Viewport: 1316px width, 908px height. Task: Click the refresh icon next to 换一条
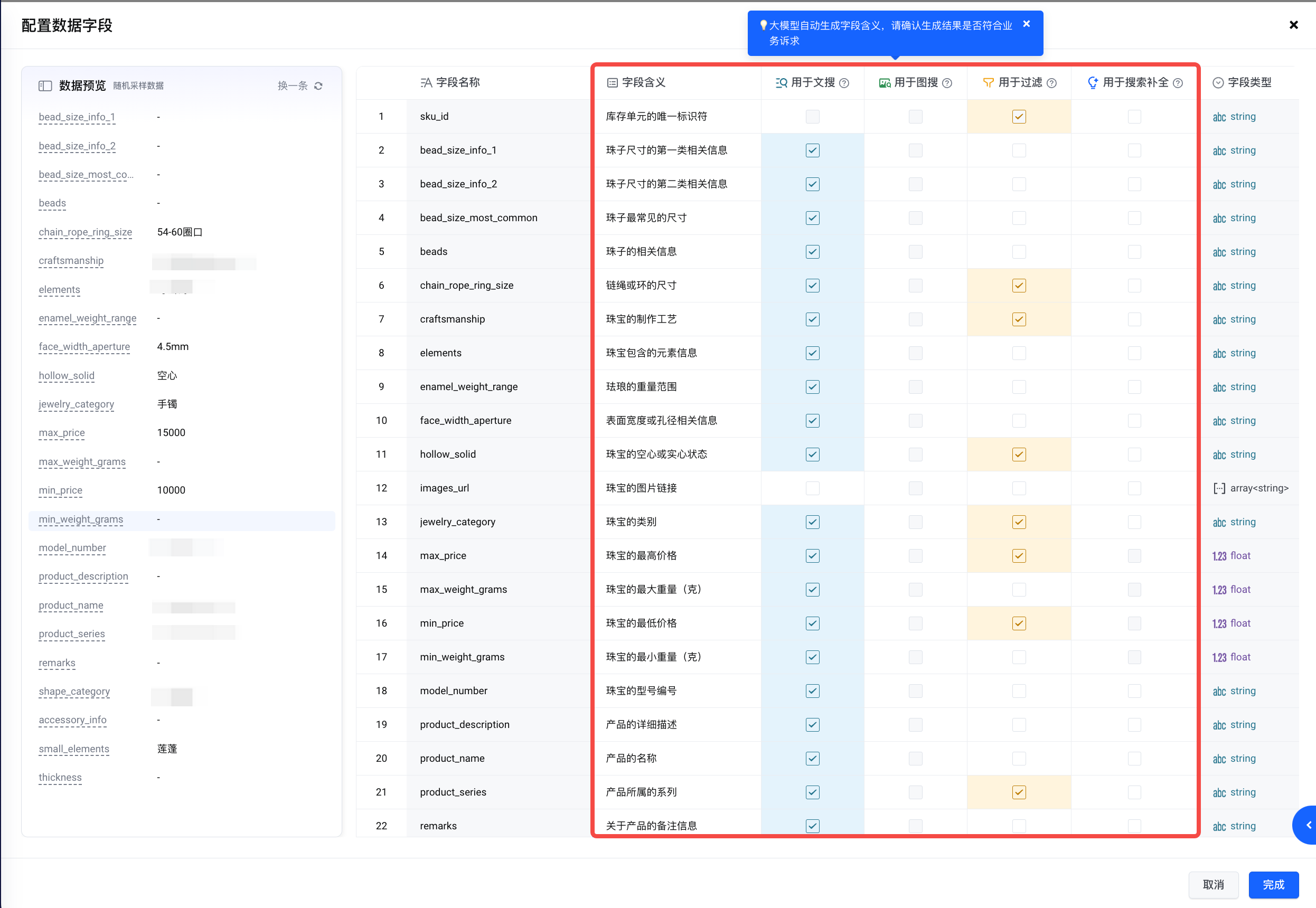tap(318, 86)
